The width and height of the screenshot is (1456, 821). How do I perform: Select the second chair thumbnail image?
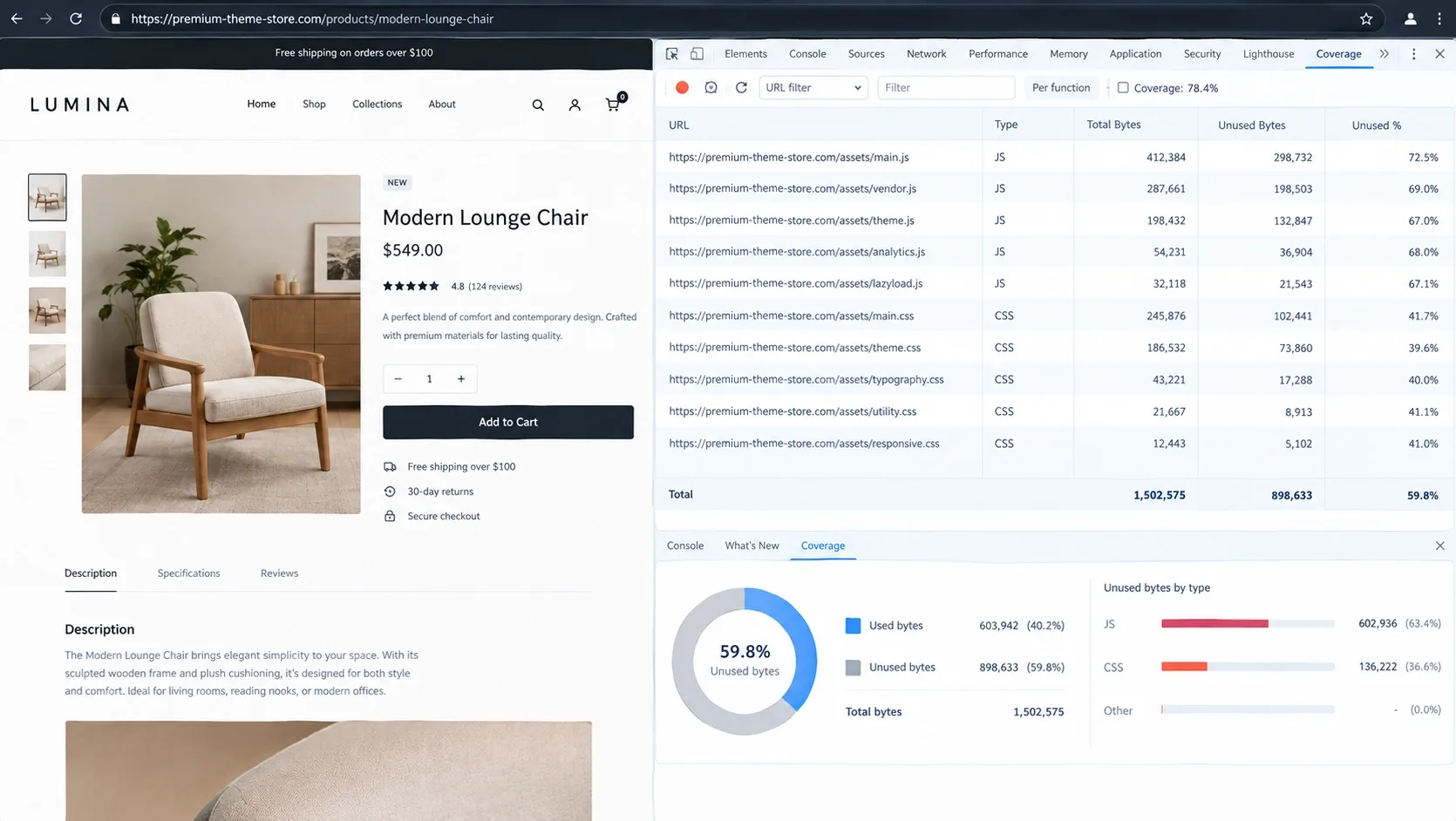(47, 254)
